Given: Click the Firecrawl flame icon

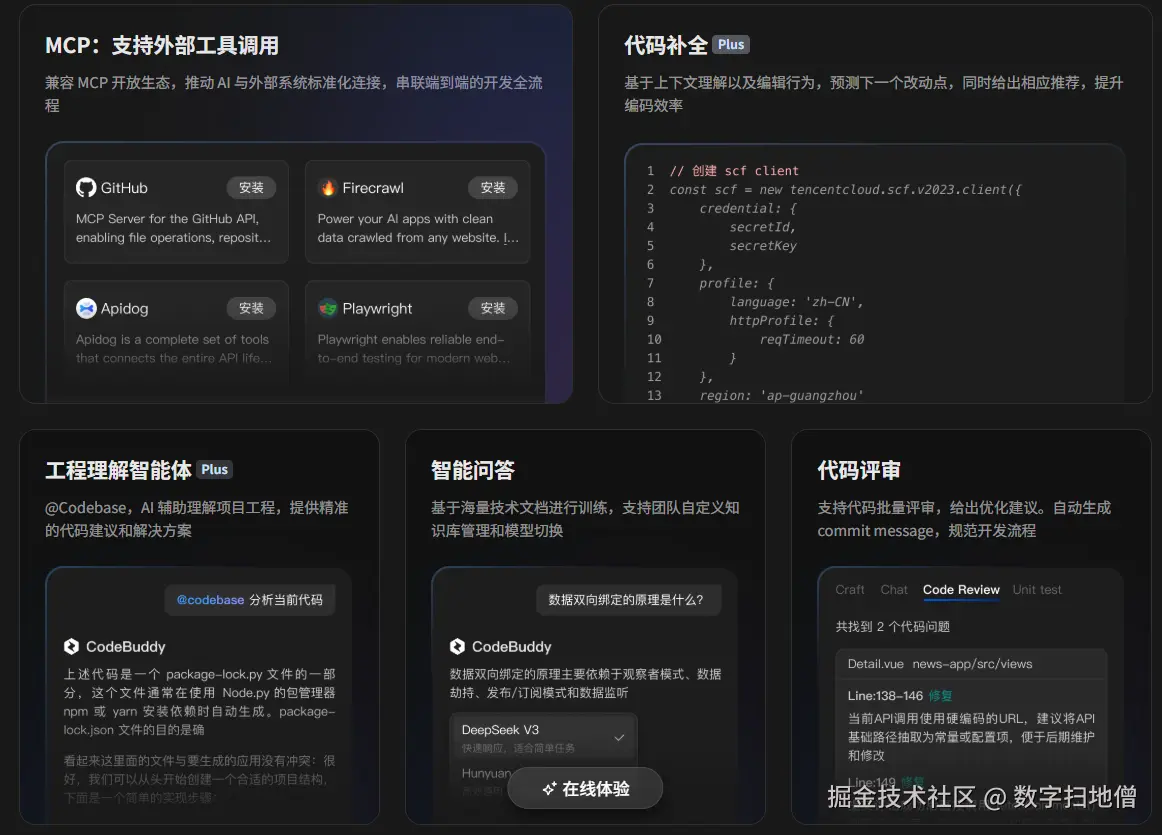Looking at the screenshot, I should (x=328, y=187).
